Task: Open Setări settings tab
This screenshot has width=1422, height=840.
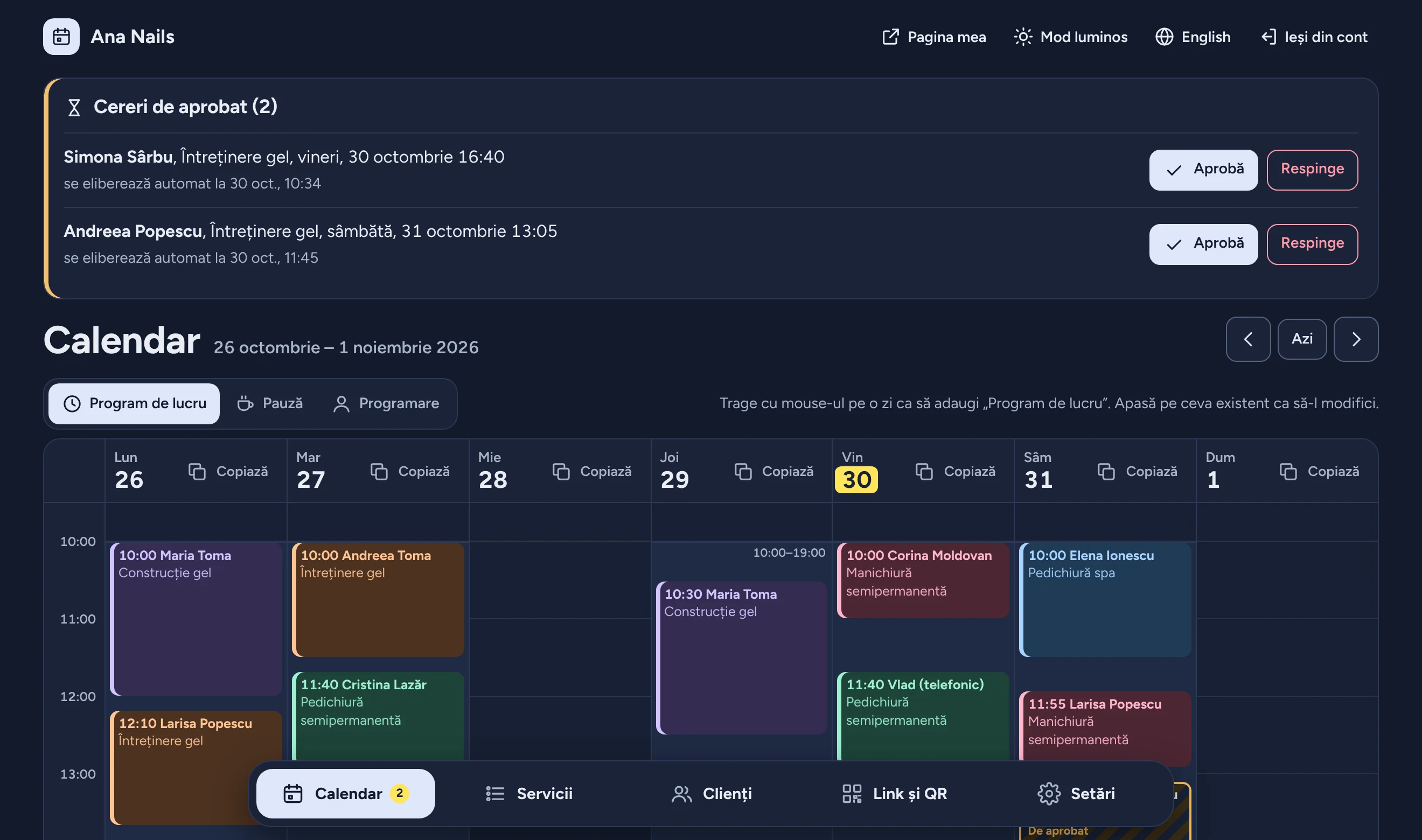Action: tap(1076, 794)
